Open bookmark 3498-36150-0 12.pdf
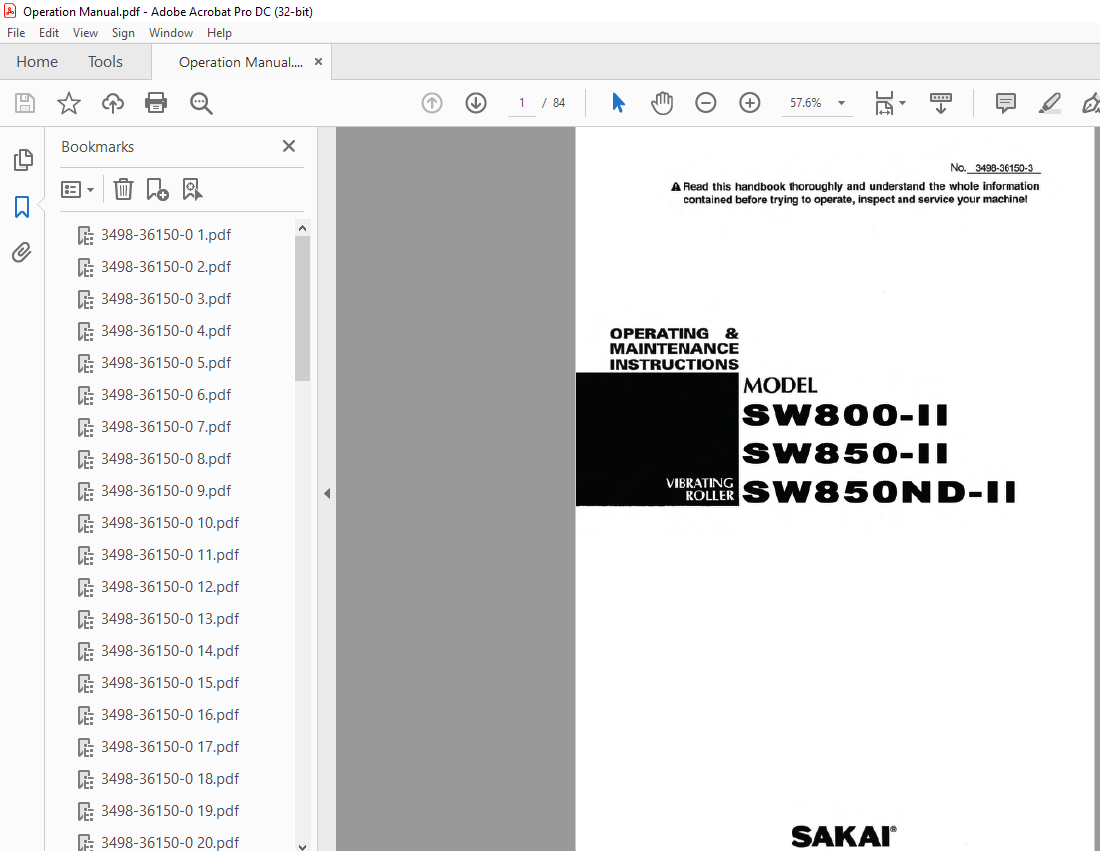The height and width of the screenshot is (851, 1100). [x=170, y=587]
